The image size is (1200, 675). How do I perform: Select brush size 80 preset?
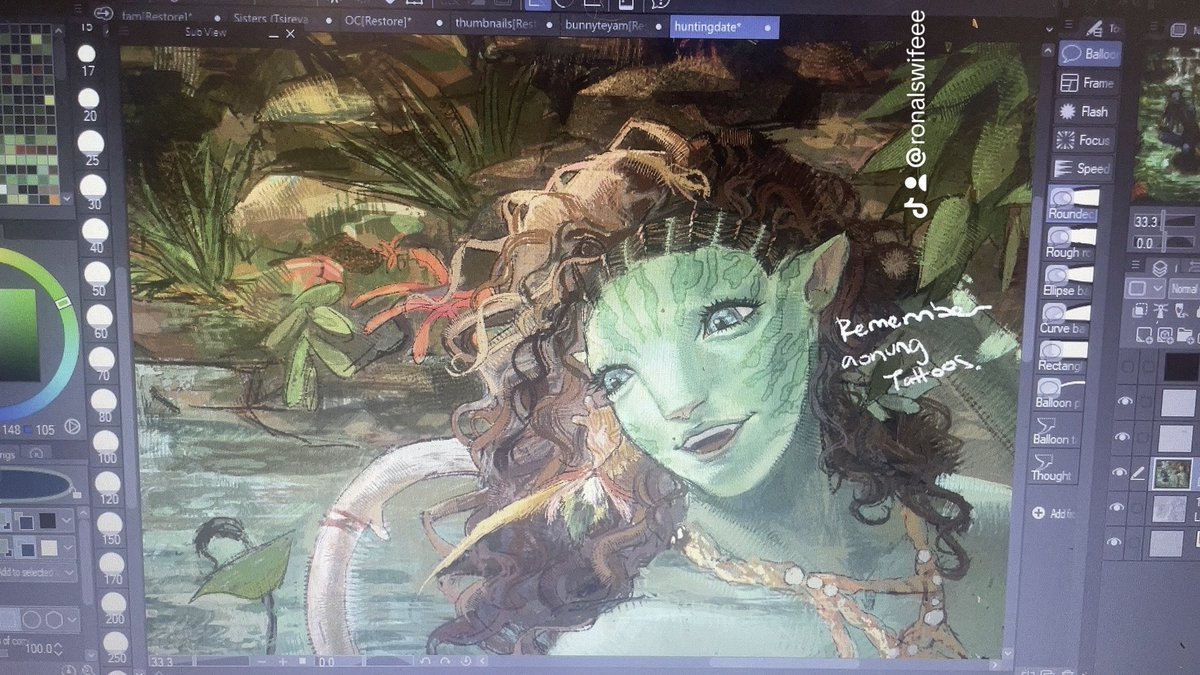[x=104, y=407]
